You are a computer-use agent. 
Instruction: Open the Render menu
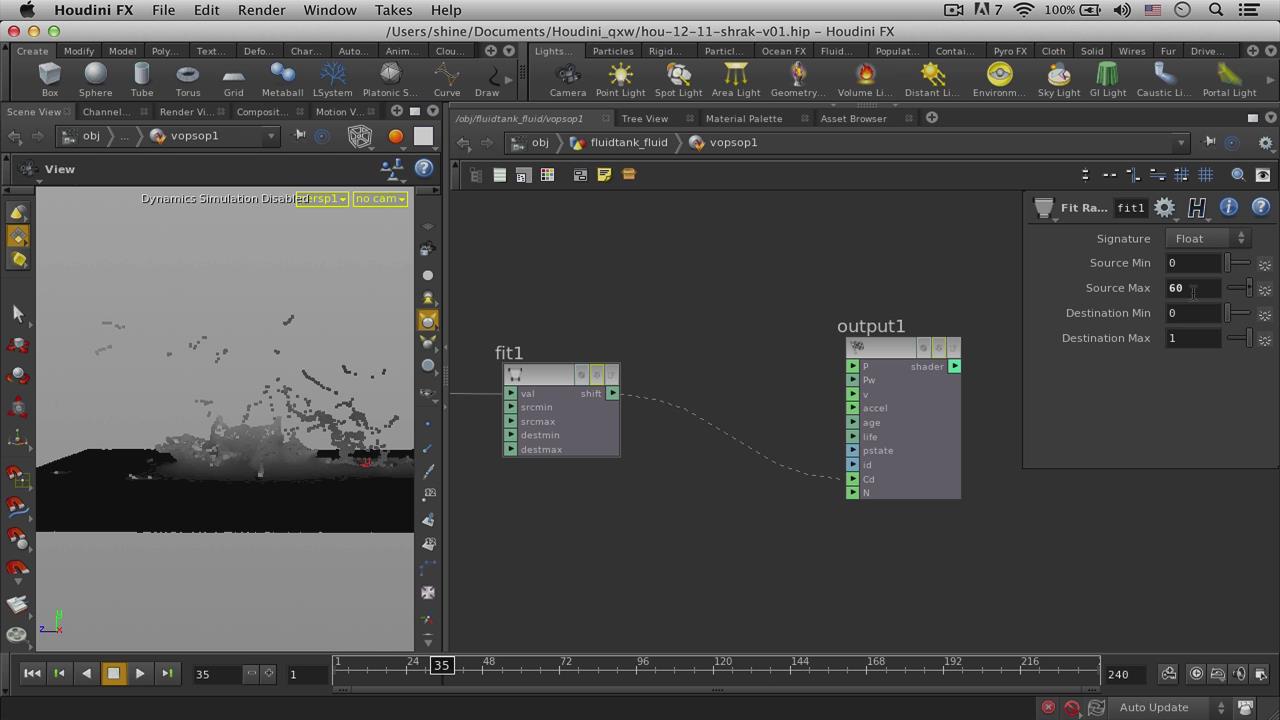point(262,10)
